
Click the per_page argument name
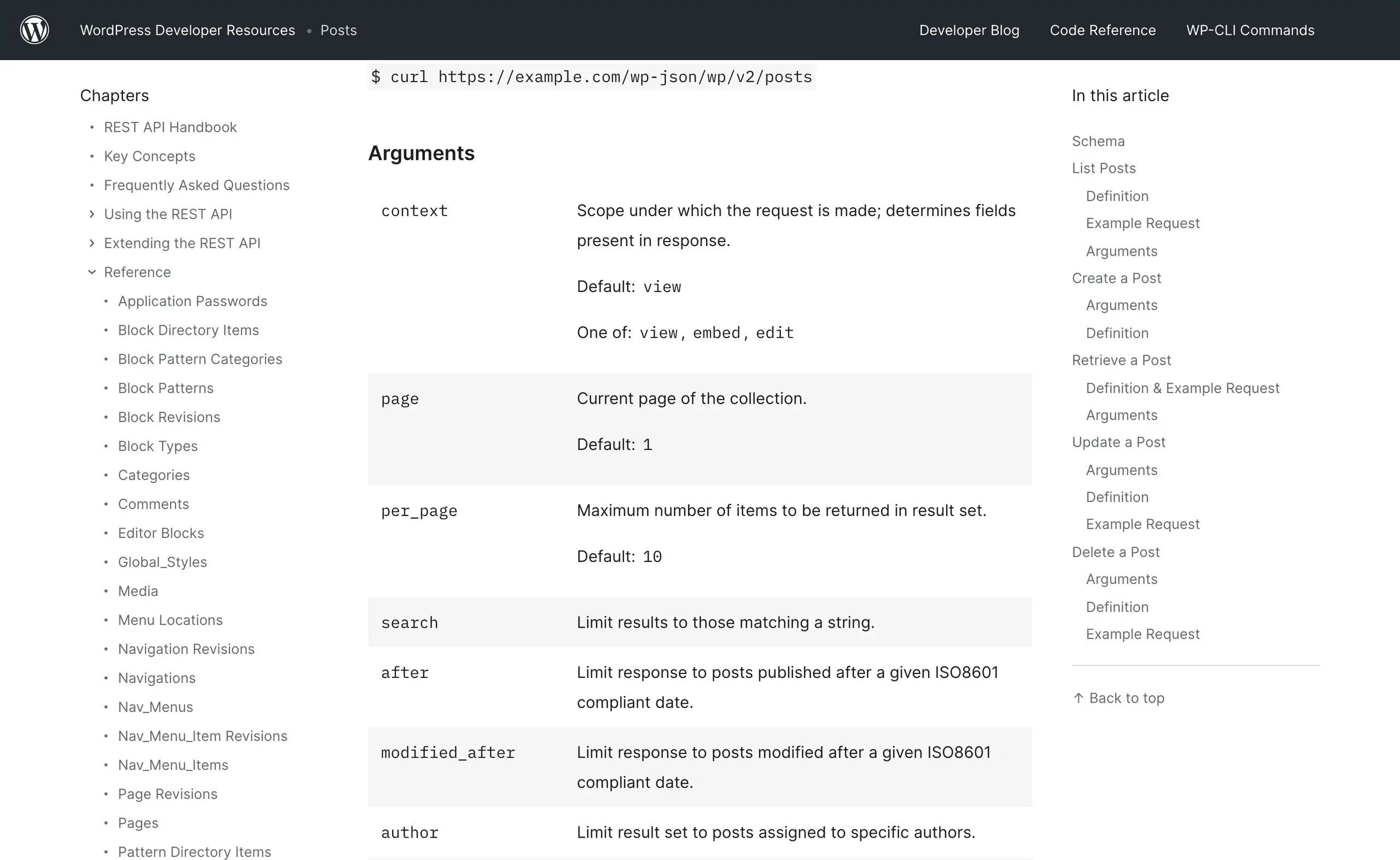point(419,511)
